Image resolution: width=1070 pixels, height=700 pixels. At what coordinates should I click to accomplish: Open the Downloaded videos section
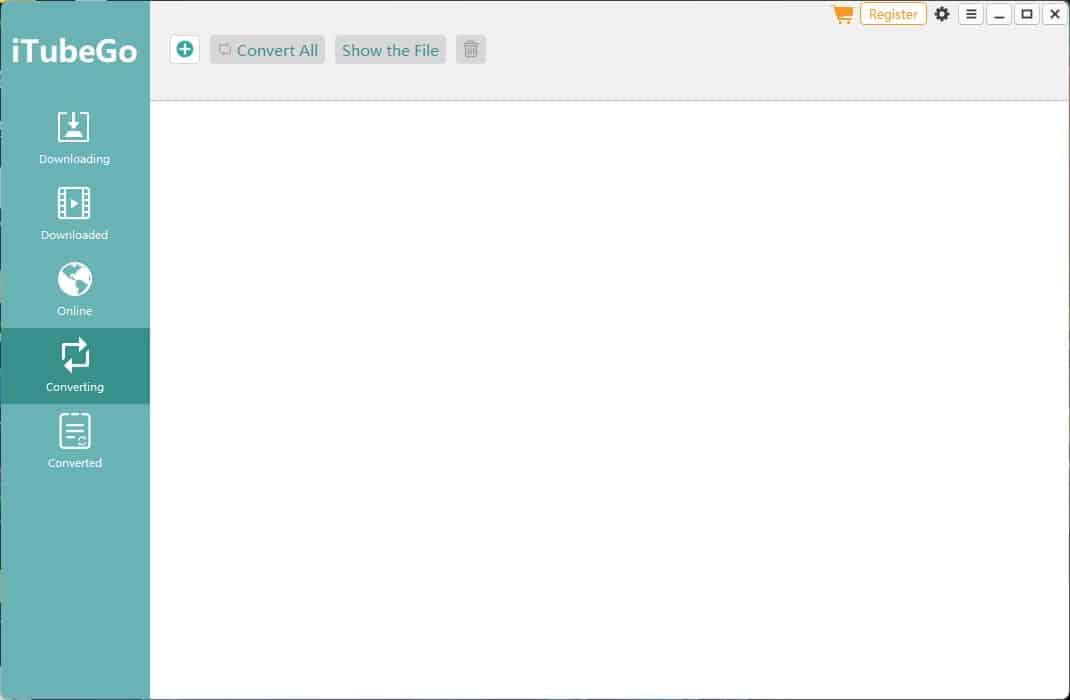[x=74, y=214]
